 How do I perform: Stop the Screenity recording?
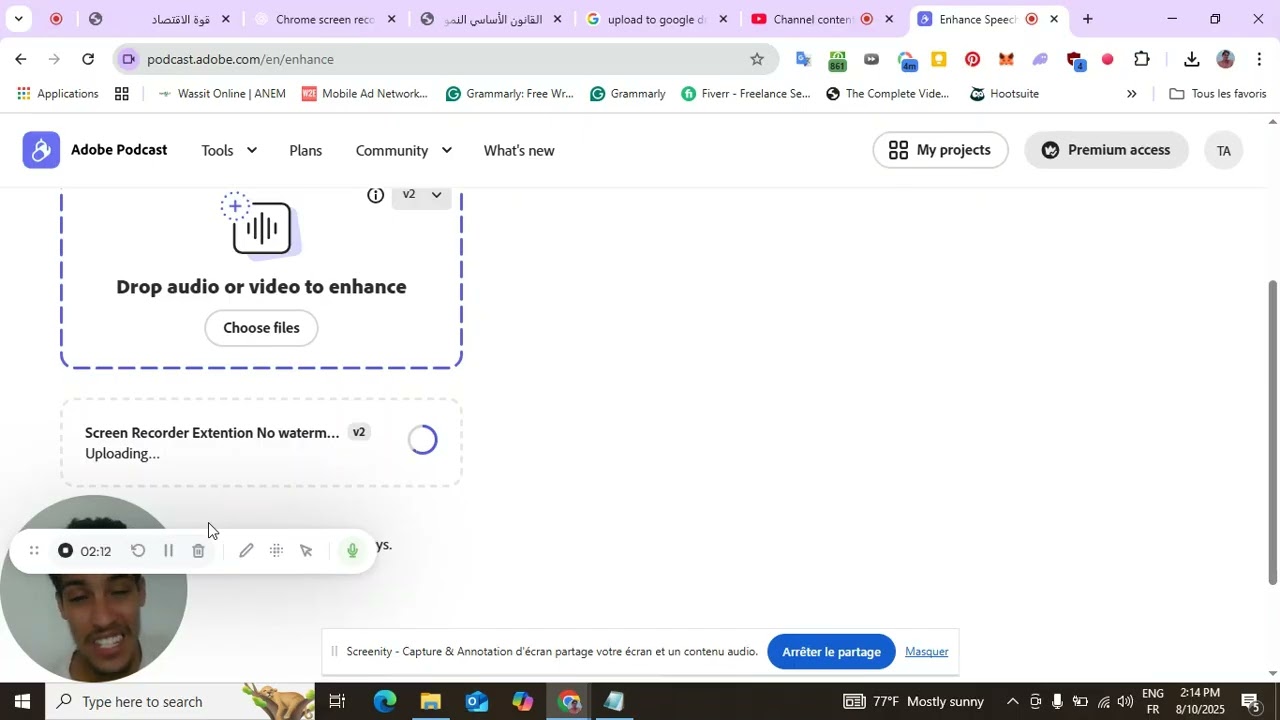66,551
